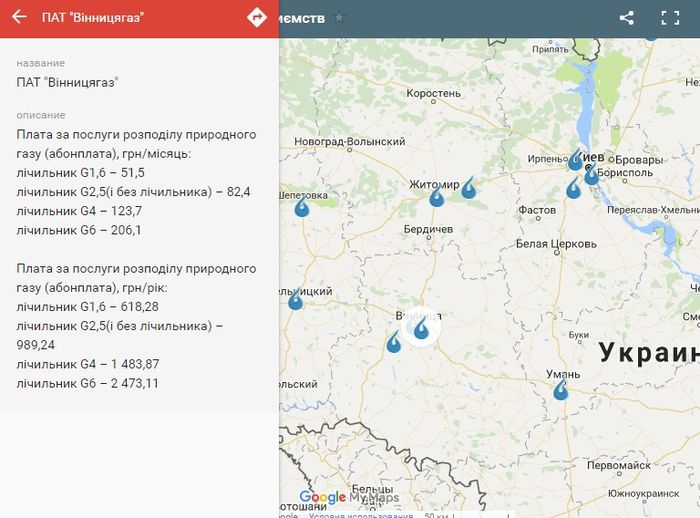Select the gas marker near Шепетовка
Screen dimensions: 700x518
(x=302, y=207)
